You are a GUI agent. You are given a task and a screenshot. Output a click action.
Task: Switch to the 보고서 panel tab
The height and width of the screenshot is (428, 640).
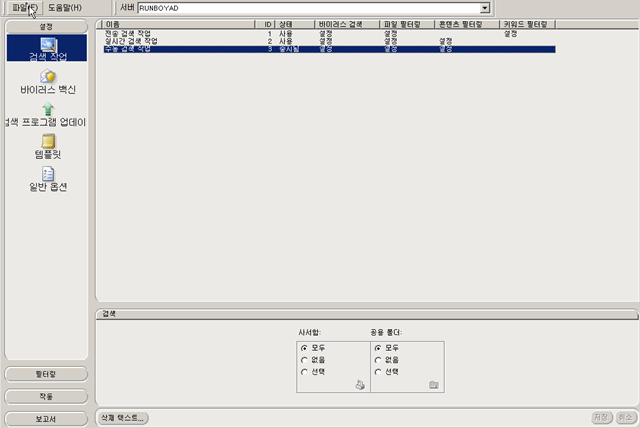point(46,419)
